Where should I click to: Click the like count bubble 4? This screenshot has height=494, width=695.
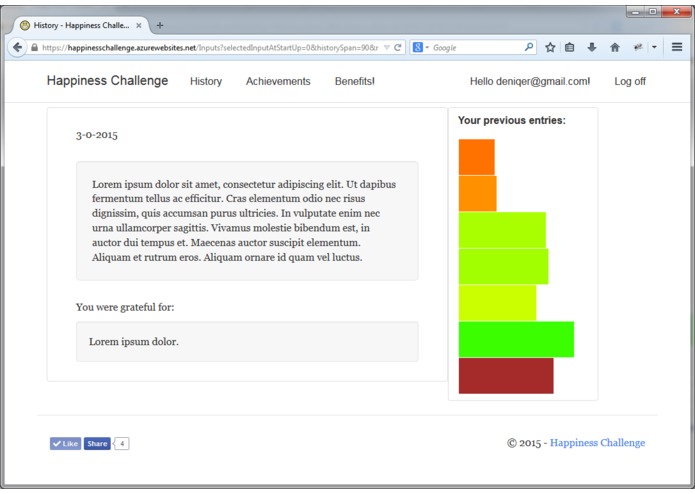(x=121, y=443)
